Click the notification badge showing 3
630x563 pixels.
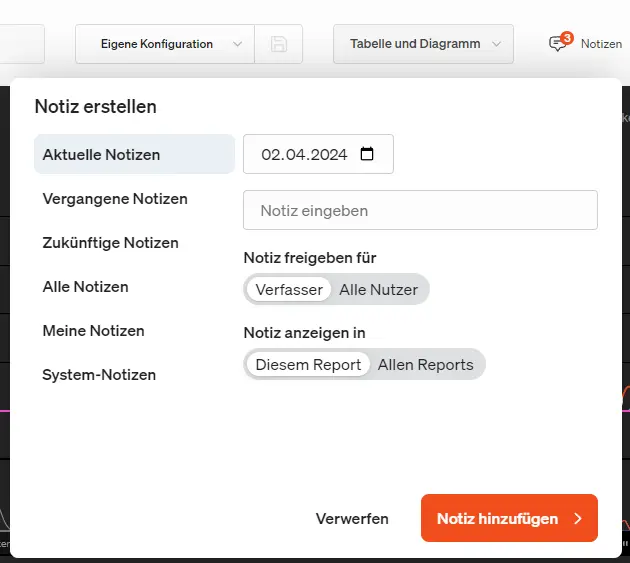coord(567,38)
